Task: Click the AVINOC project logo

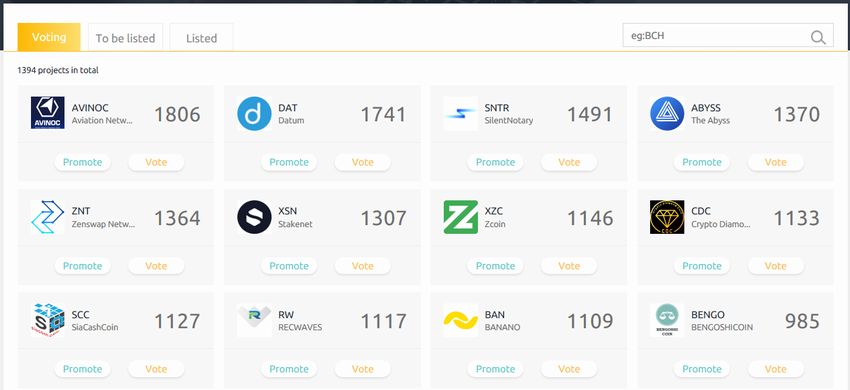Action: pyautogui.click(x=48, y=113)
